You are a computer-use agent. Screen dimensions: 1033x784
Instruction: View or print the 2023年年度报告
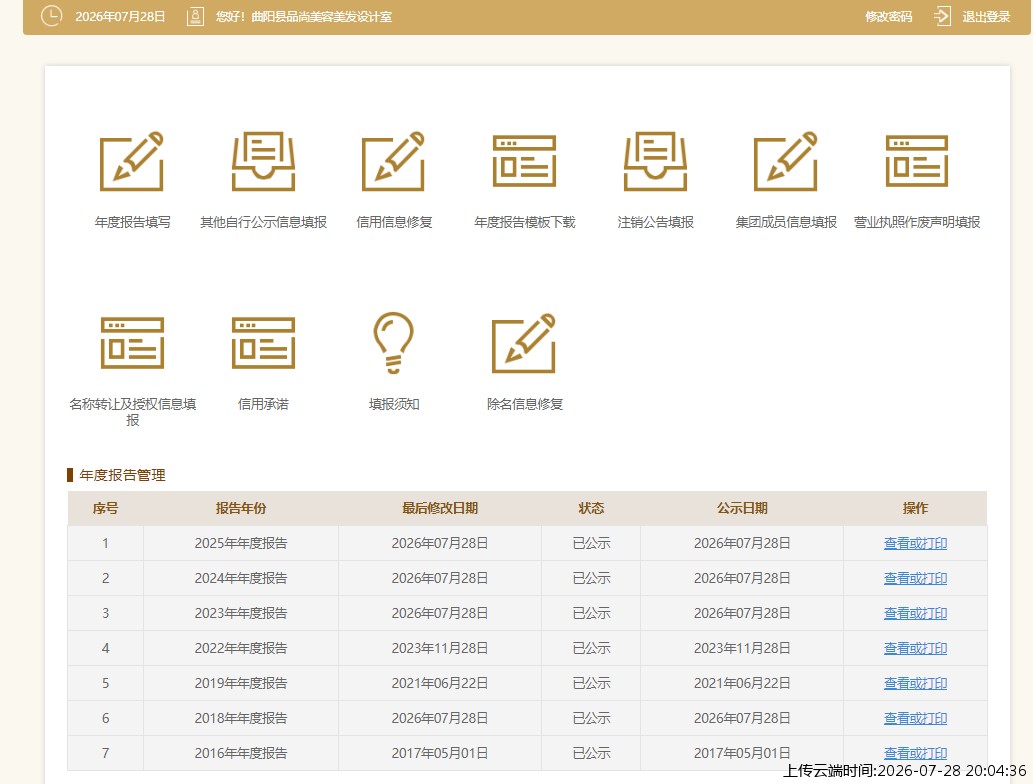915,613
